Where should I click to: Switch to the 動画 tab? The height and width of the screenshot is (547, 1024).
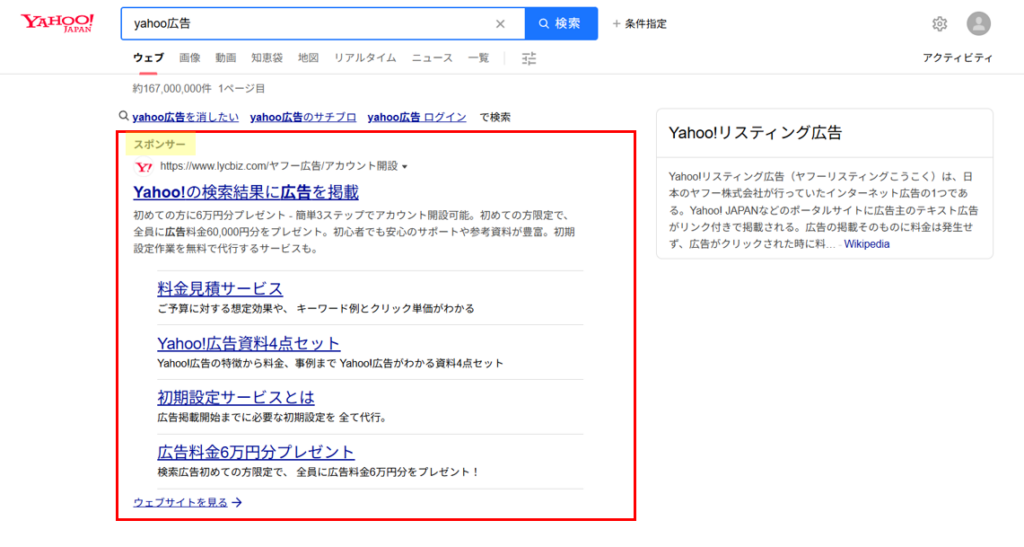coord(225,57)
